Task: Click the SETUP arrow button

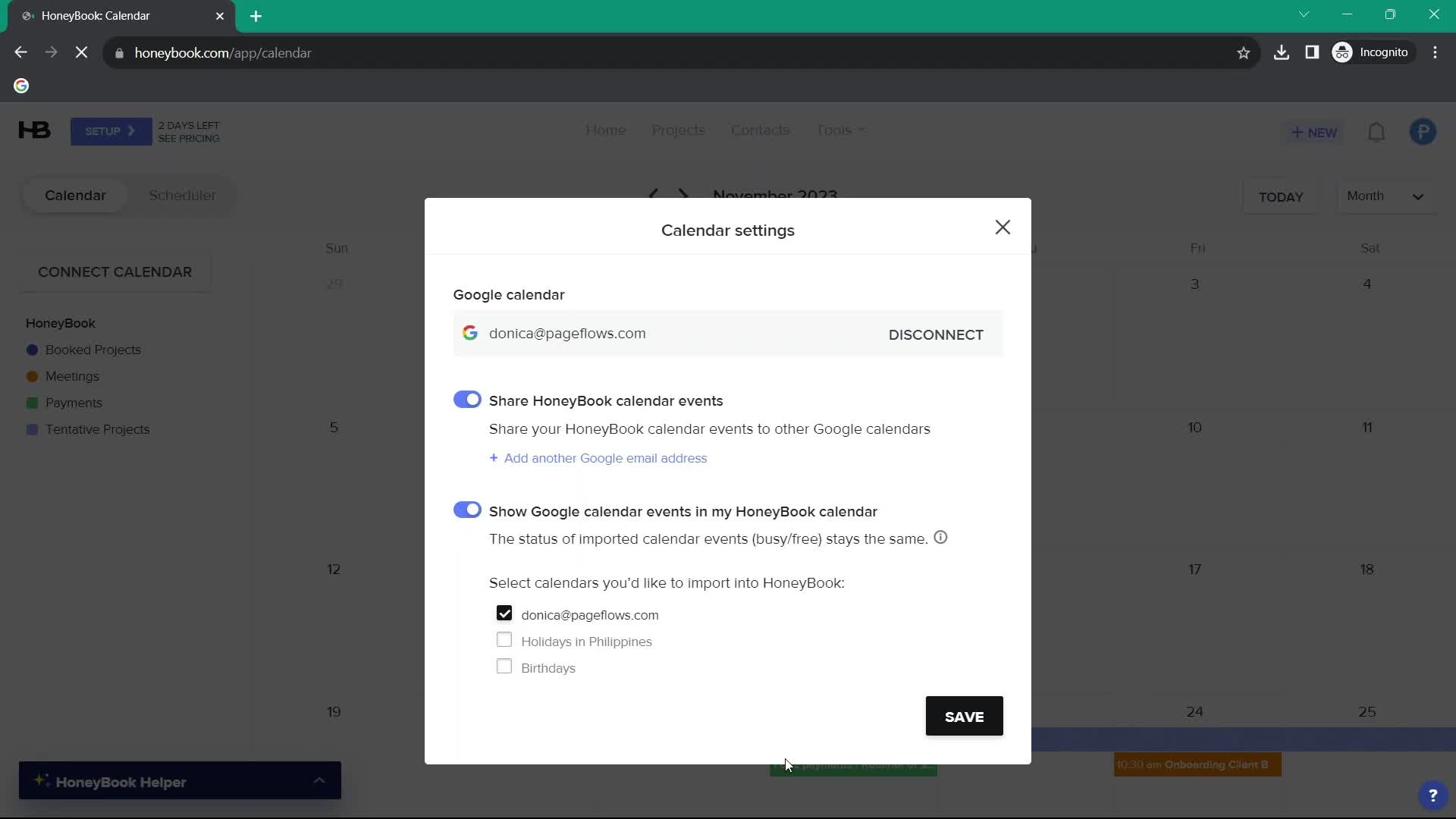Action: pyautogui.click(x=111, y=132)
